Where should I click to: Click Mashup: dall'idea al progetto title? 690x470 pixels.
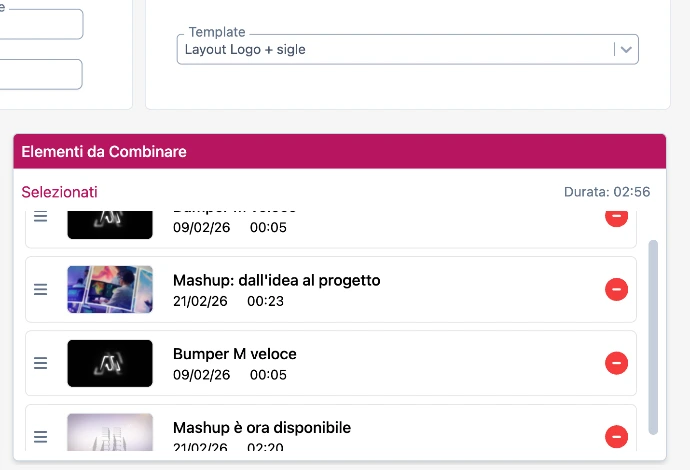(276, 280)
